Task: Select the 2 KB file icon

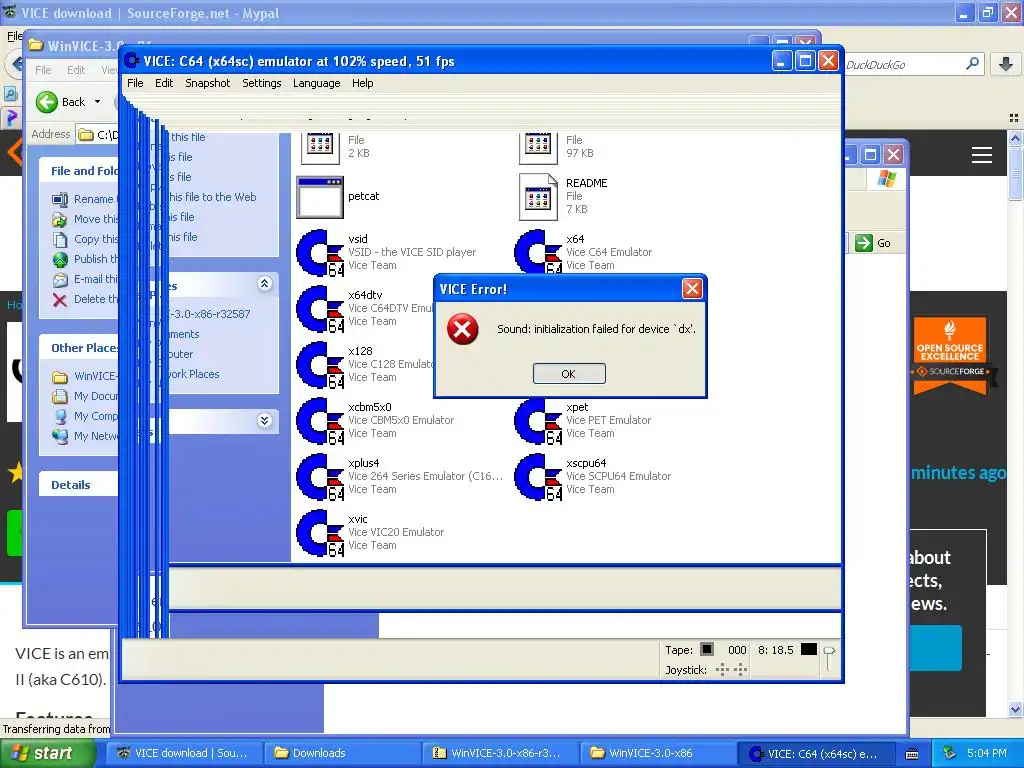Action: pos(320,147)
